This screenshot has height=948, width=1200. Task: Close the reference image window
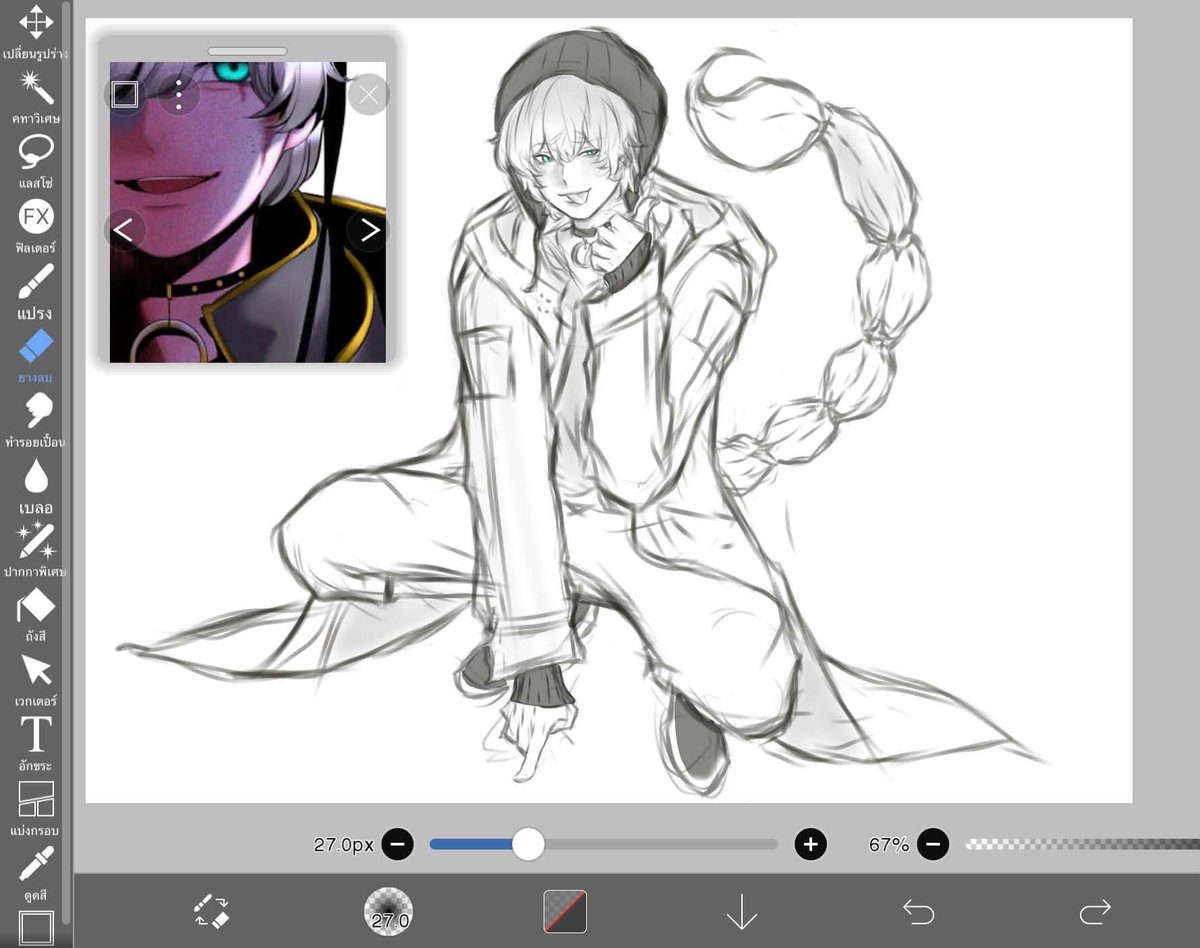(369, 95)
